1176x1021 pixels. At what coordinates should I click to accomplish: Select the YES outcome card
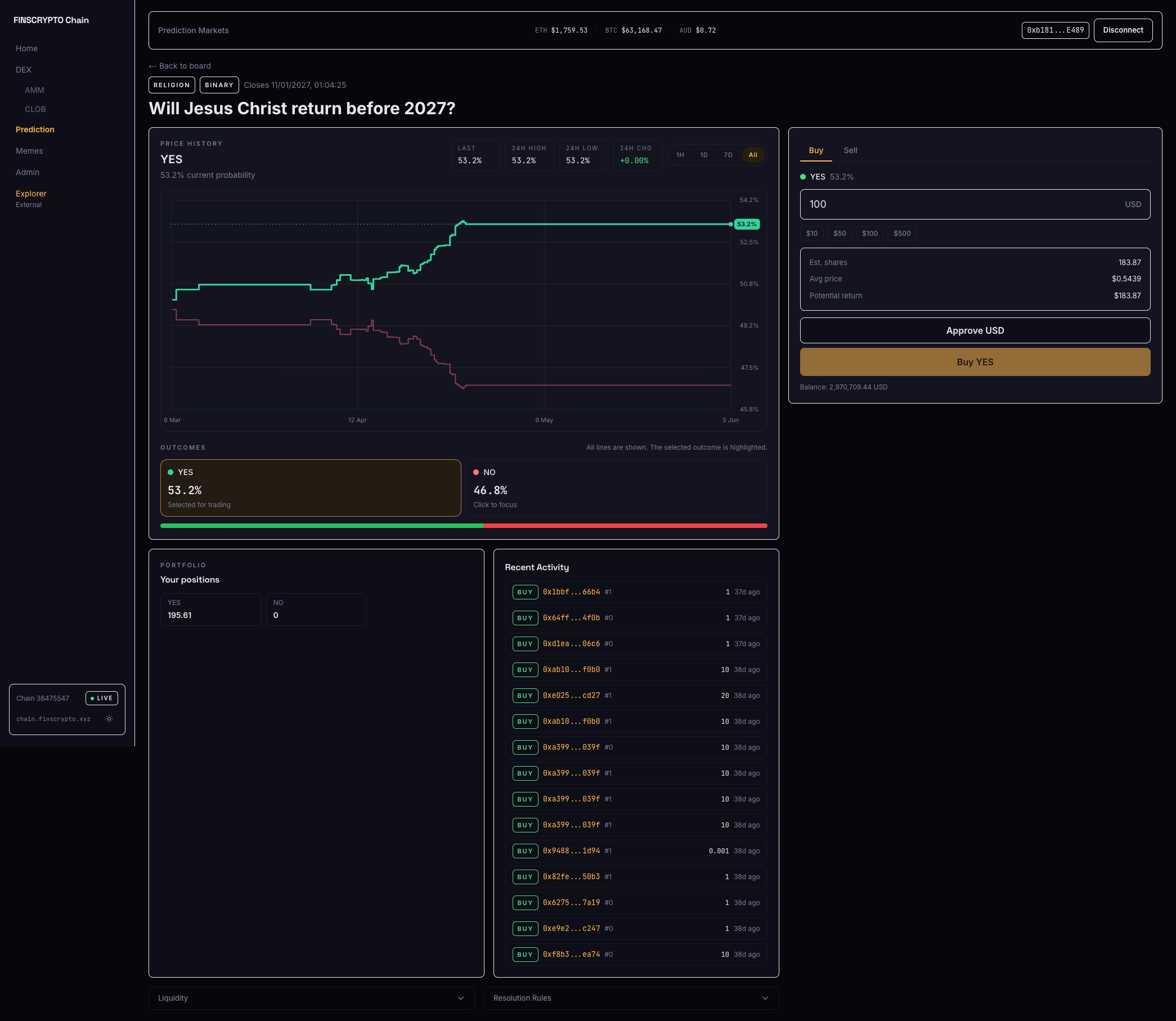pyautogui.click(x=311, y=489)
